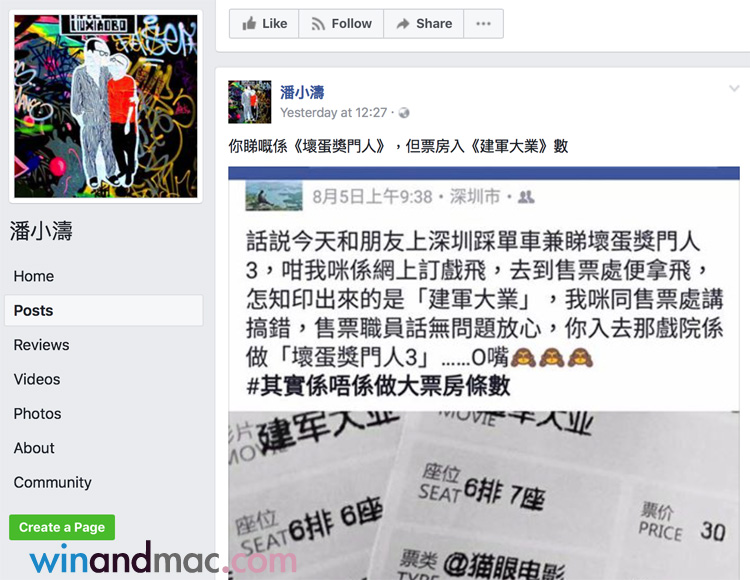Open the movie ticket photo in post
This screenshot has width=750, height=580.
point(484,495)
